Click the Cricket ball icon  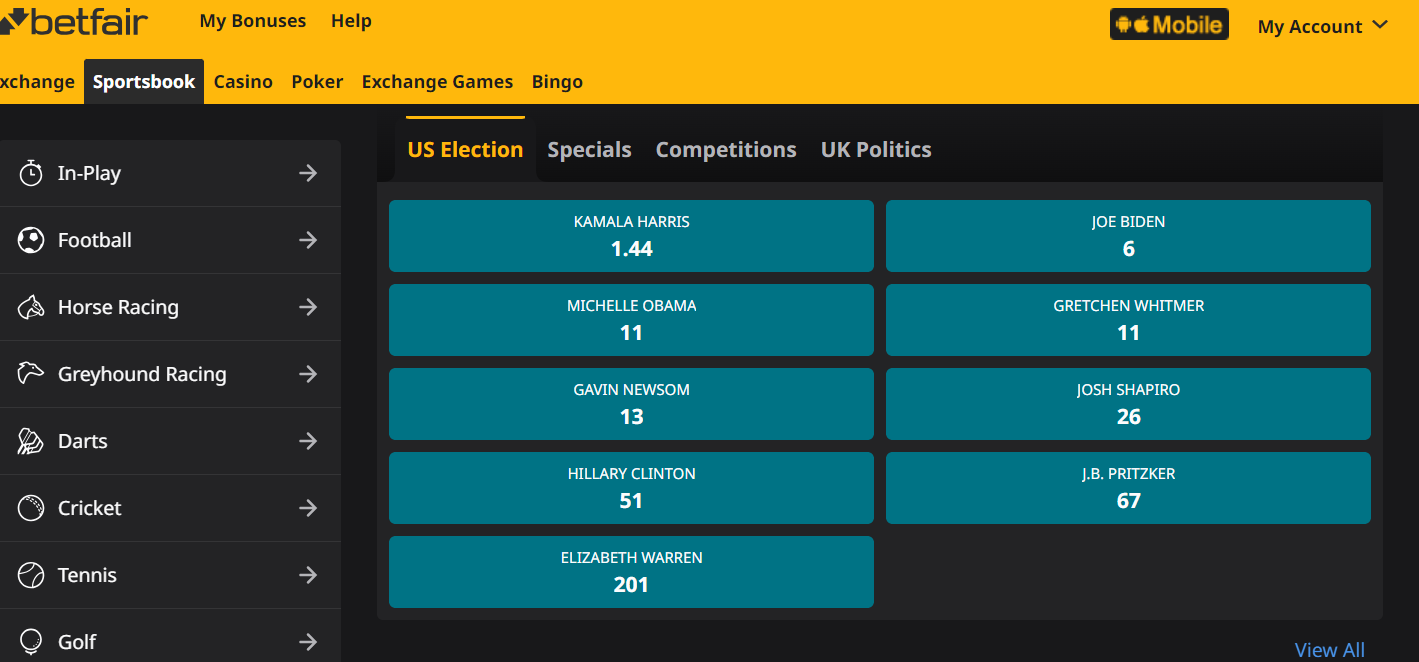click(x=31, y=508)
